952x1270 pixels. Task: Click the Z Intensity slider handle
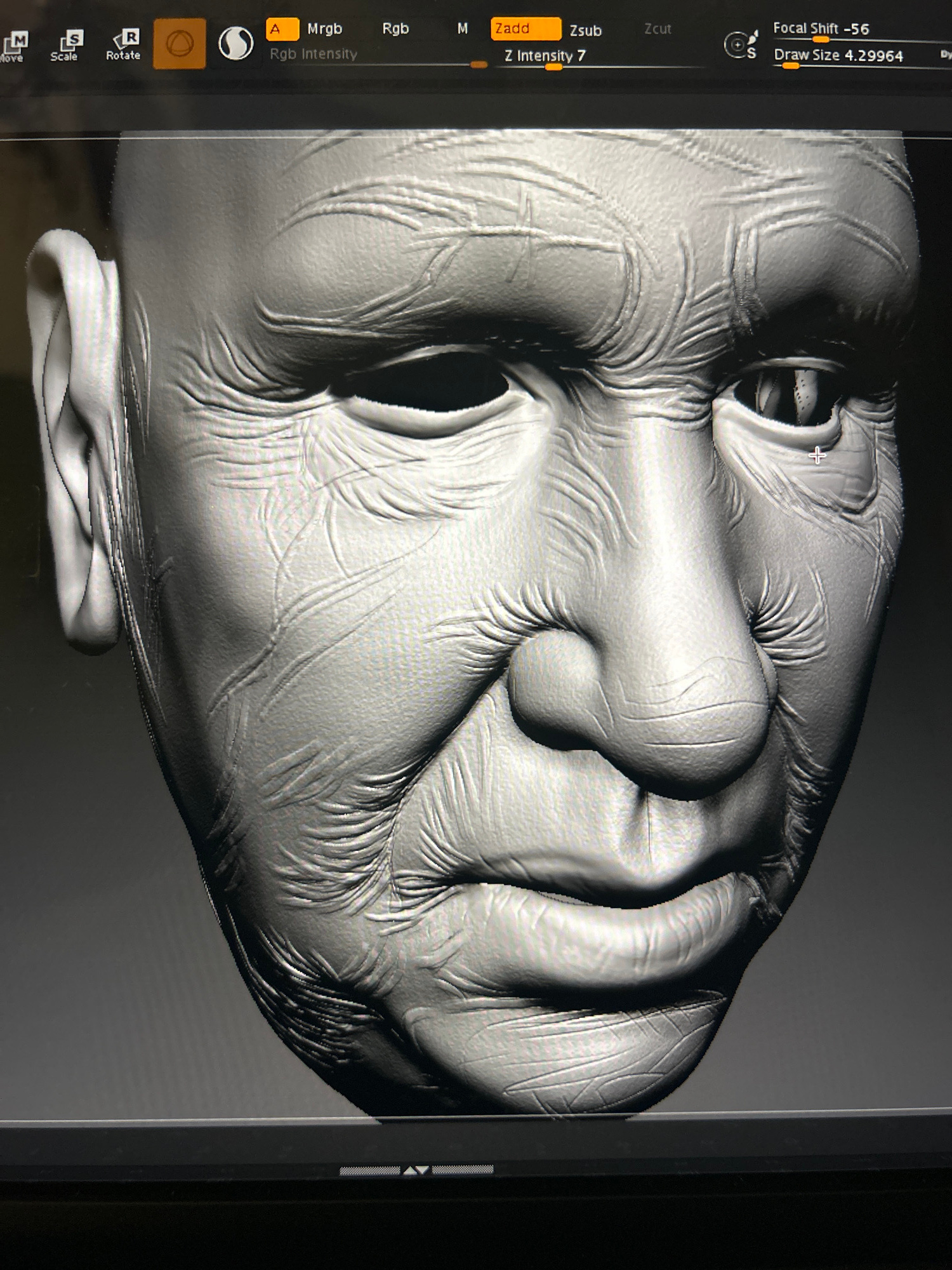[x=553, y=67]
